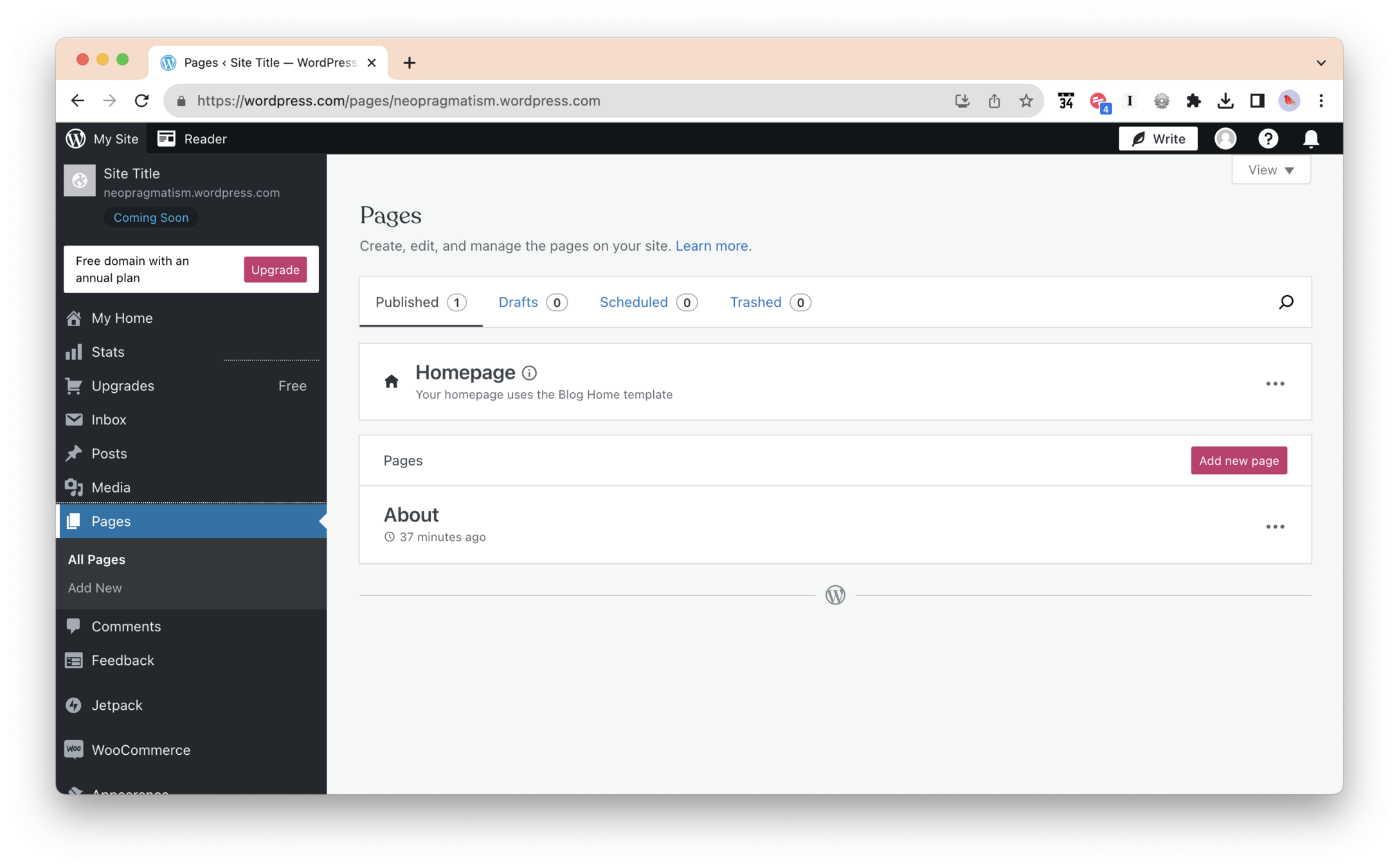Open Jetpack from the sidebar
Viewport: 1399px width, 868px height.
click(116, 705)
